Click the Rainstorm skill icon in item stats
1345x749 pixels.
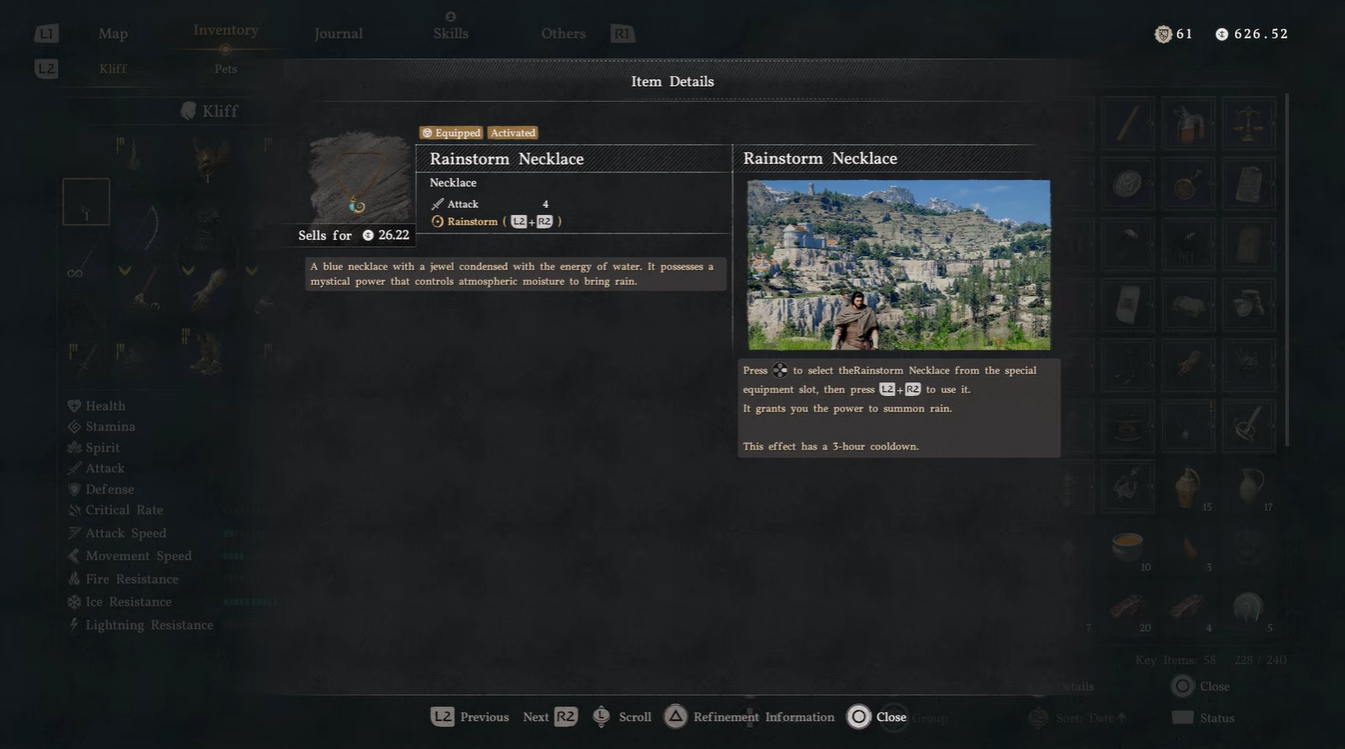(x=437, y=222)
